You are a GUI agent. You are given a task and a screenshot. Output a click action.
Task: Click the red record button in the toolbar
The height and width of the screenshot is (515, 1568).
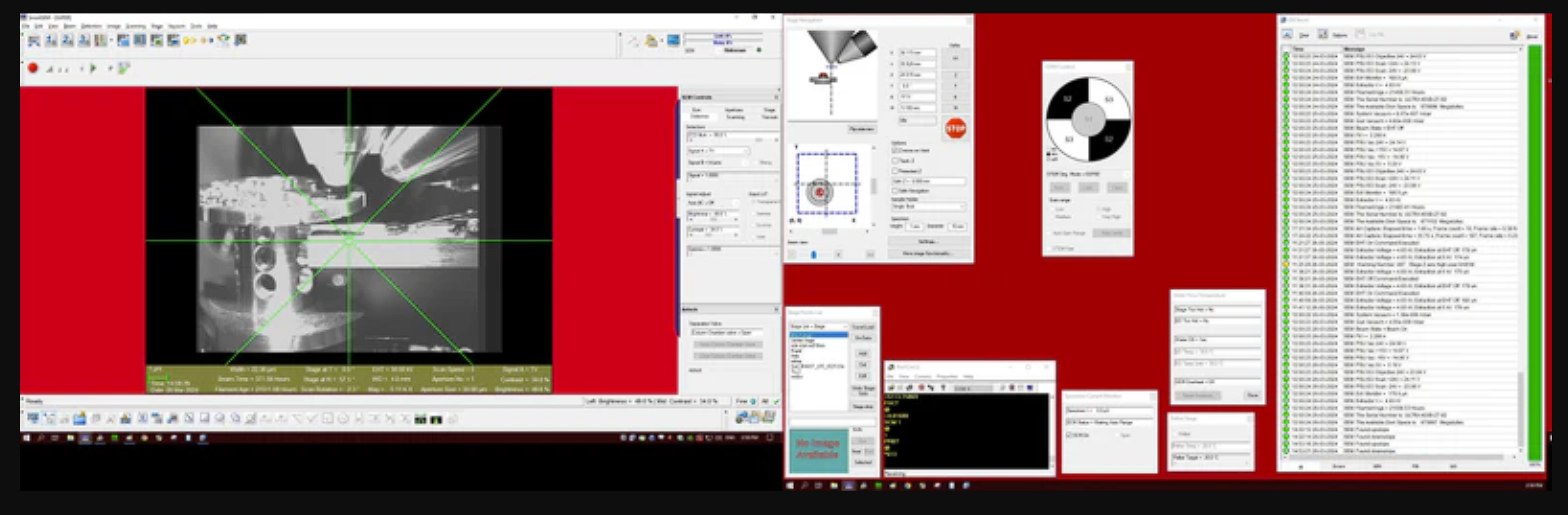[x=33, y=68]
